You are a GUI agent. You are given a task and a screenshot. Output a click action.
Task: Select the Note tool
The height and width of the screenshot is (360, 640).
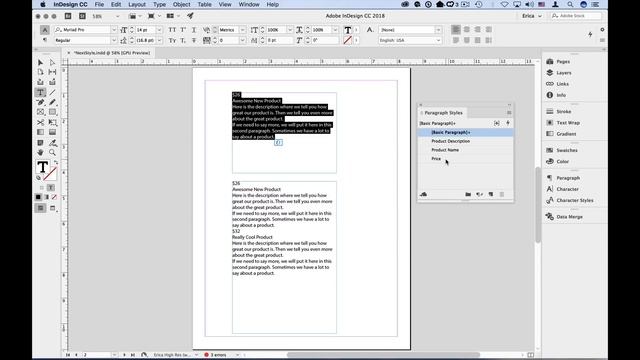[40, 142]
